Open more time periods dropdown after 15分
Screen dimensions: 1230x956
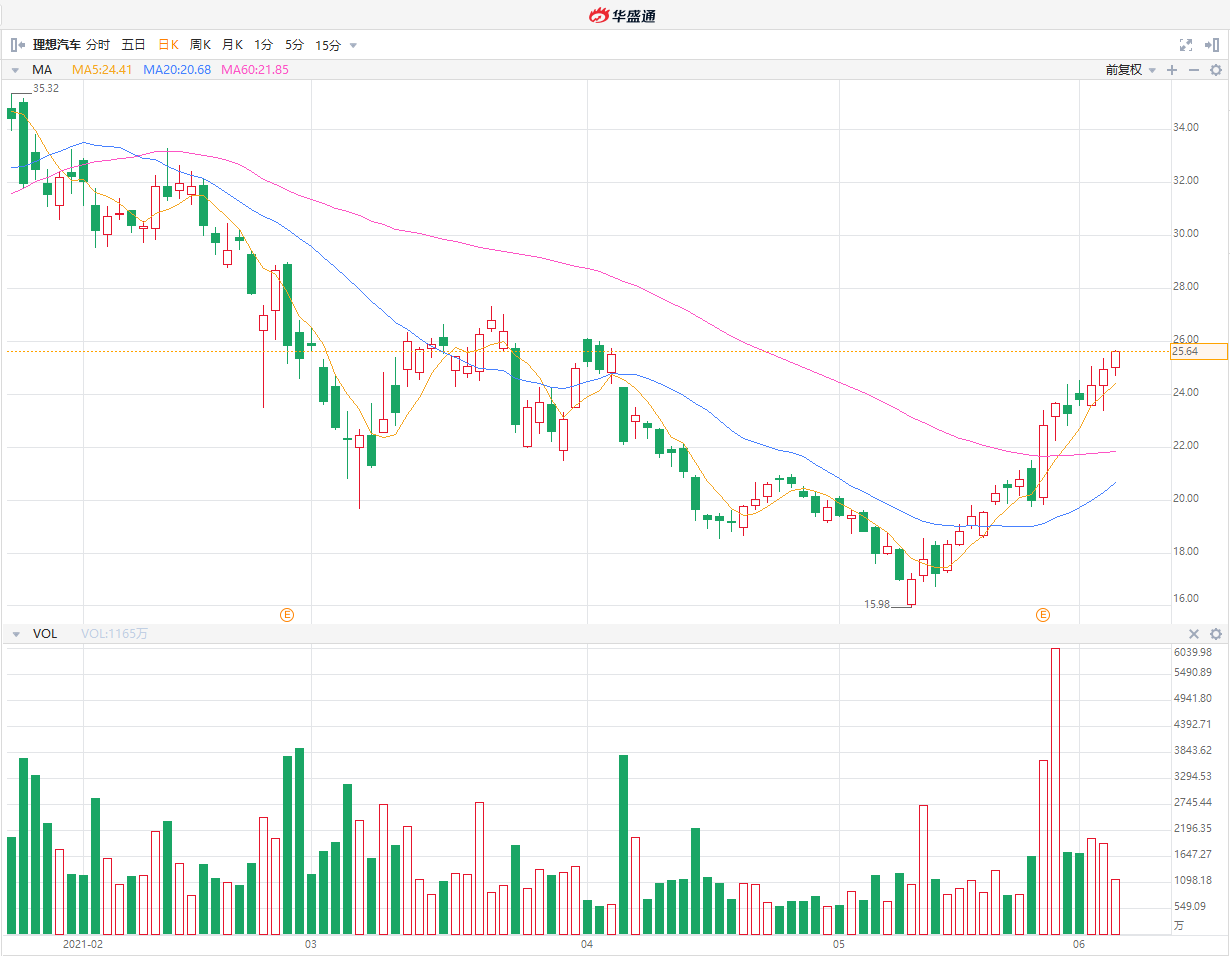(353, 45)
